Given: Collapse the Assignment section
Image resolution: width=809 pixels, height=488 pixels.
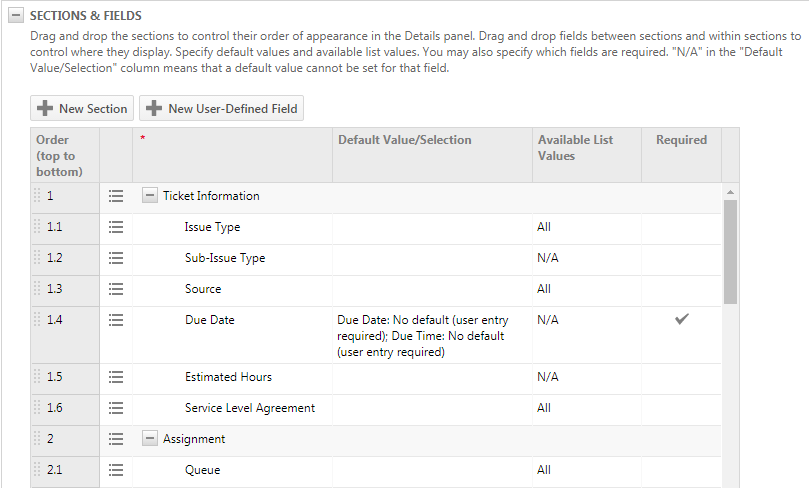Looking at the screenshot, I should click(x=150, y=439).
